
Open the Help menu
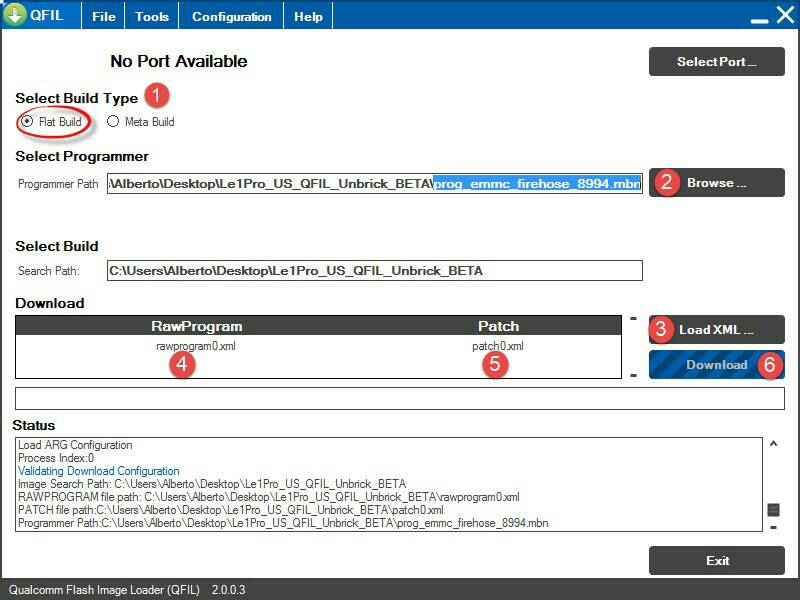click(x=308, y=16)
